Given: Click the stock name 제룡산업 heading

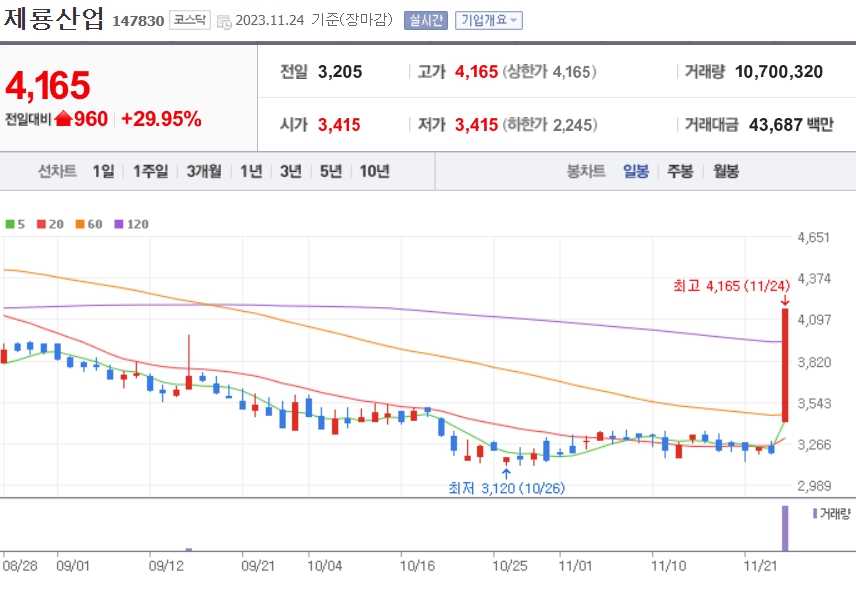Looking at the screenshot, I should tap(54, 19).
